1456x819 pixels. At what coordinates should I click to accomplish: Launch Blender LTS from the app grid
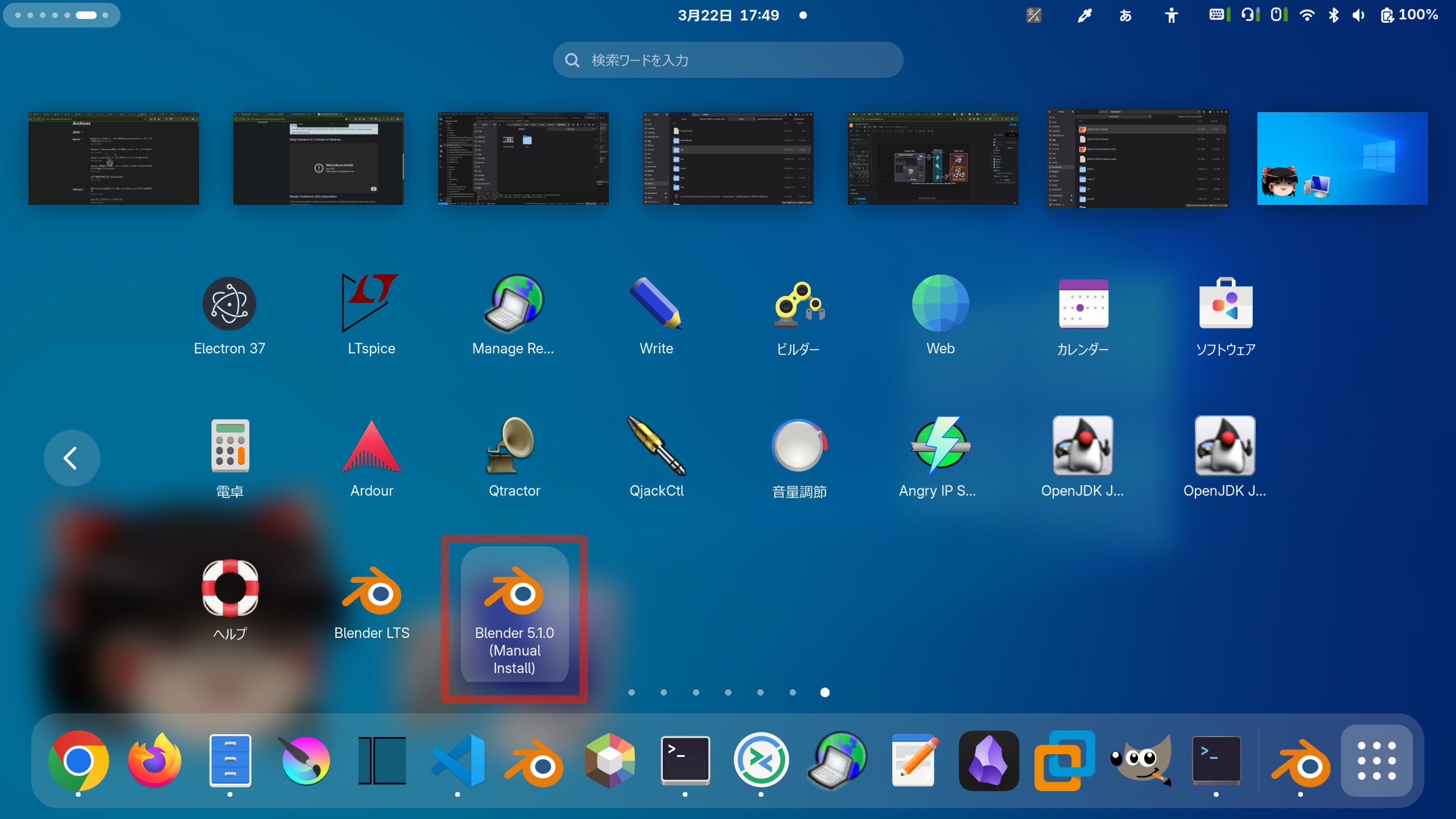coord(372,600)
